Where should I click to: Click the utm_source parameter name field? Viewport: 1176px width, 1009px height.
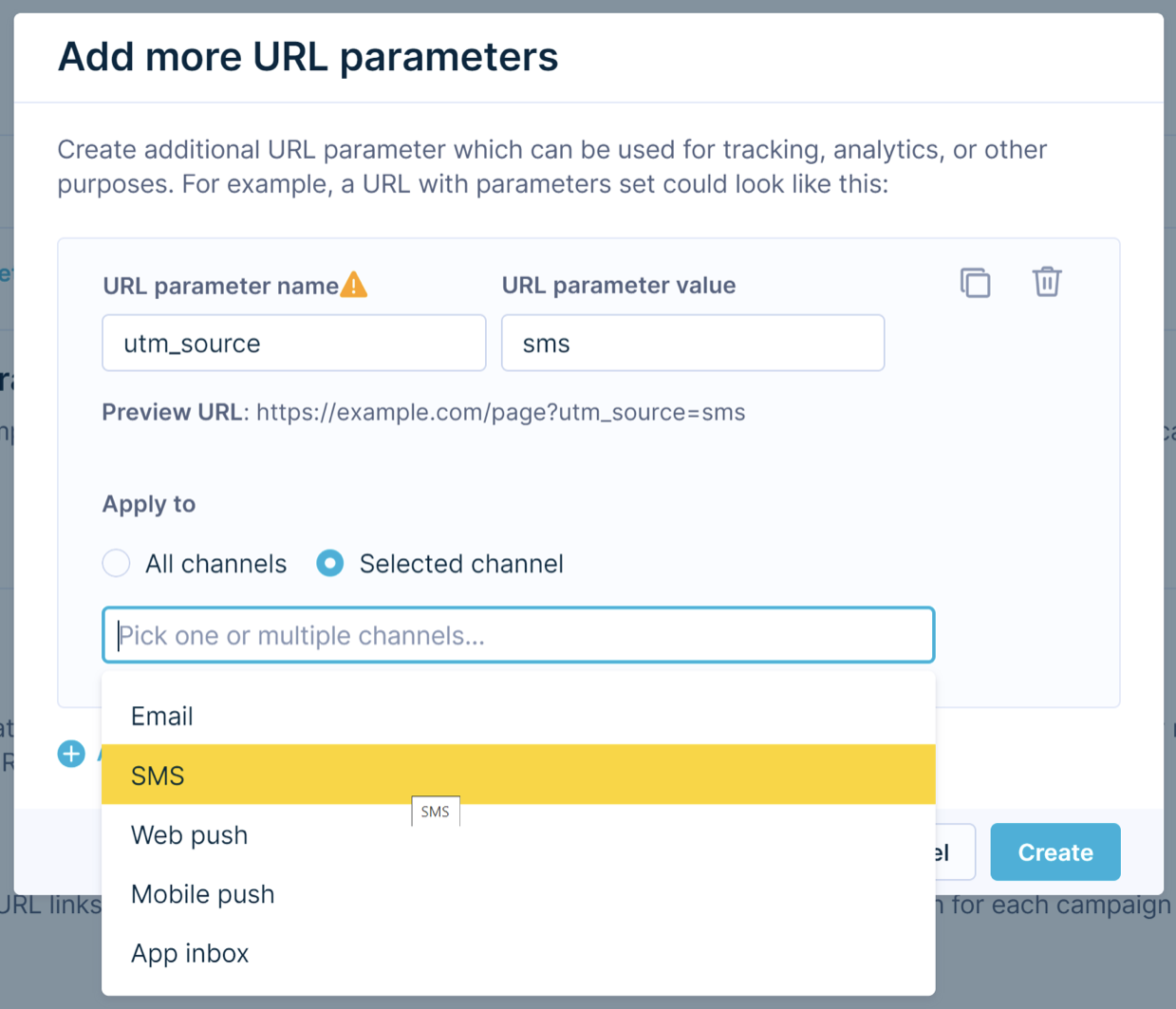click(294, 343)
